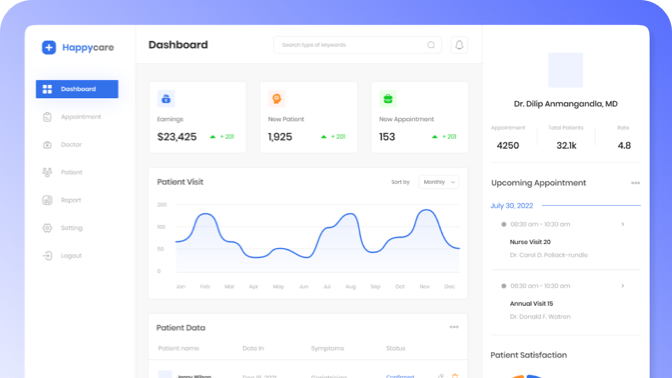Viewport: 672px width, 378px height.
Task: Open the Appointment menu item
Action: [81, 117]
